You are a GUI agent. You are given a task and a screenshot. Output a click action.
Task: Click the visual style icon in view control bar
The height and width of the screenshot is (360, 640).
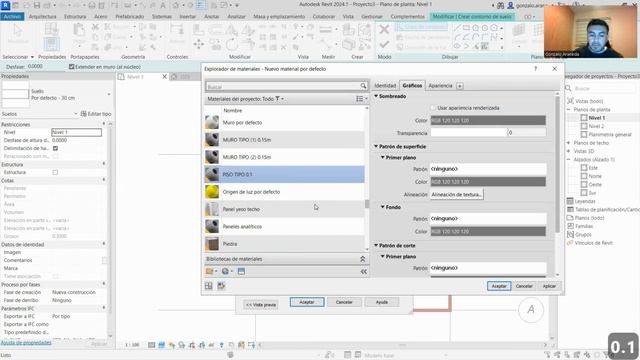161,345
